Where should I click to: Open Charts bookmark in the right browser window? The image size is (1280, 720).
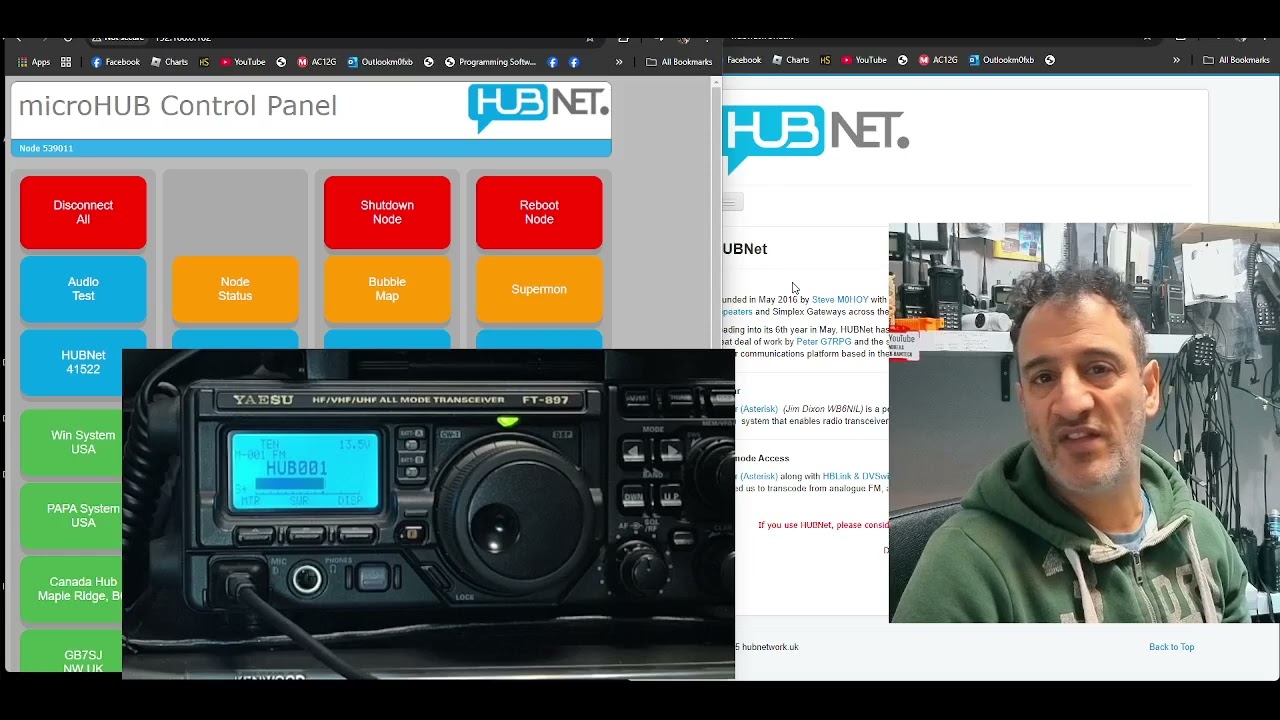pyautogui.click(x=790, y=60)
